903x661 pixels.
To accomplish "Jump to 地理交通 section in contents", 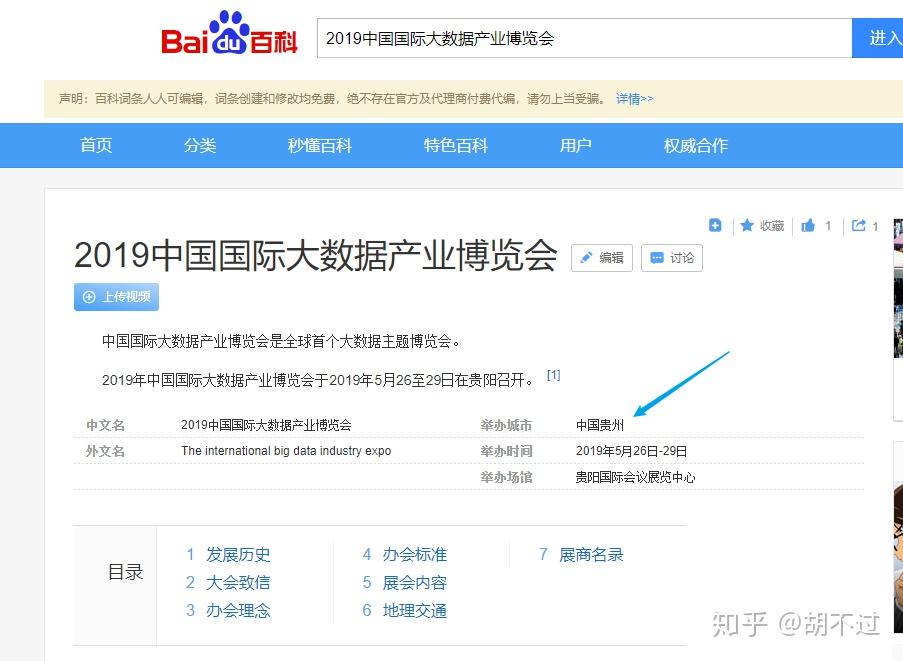I will pyautogui.click(x=415, y=610).
